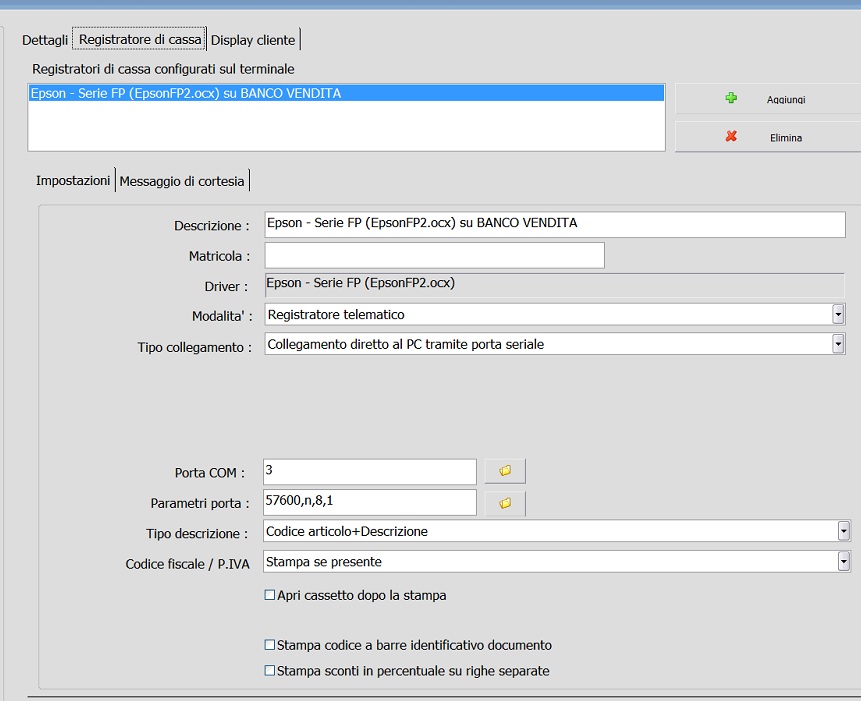
Task: Open folder browse icon beside Parametri porta
Action: (505, 503)
